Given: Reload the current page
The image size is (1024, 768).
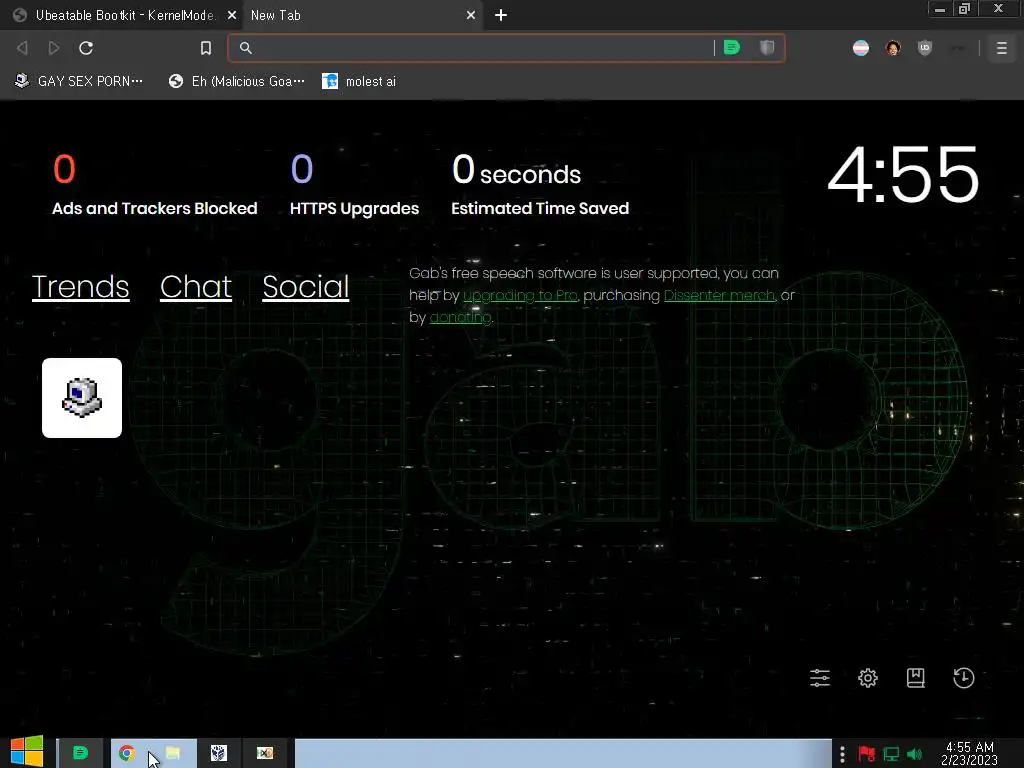Looking at the screenshot, I should pos(86,48).
